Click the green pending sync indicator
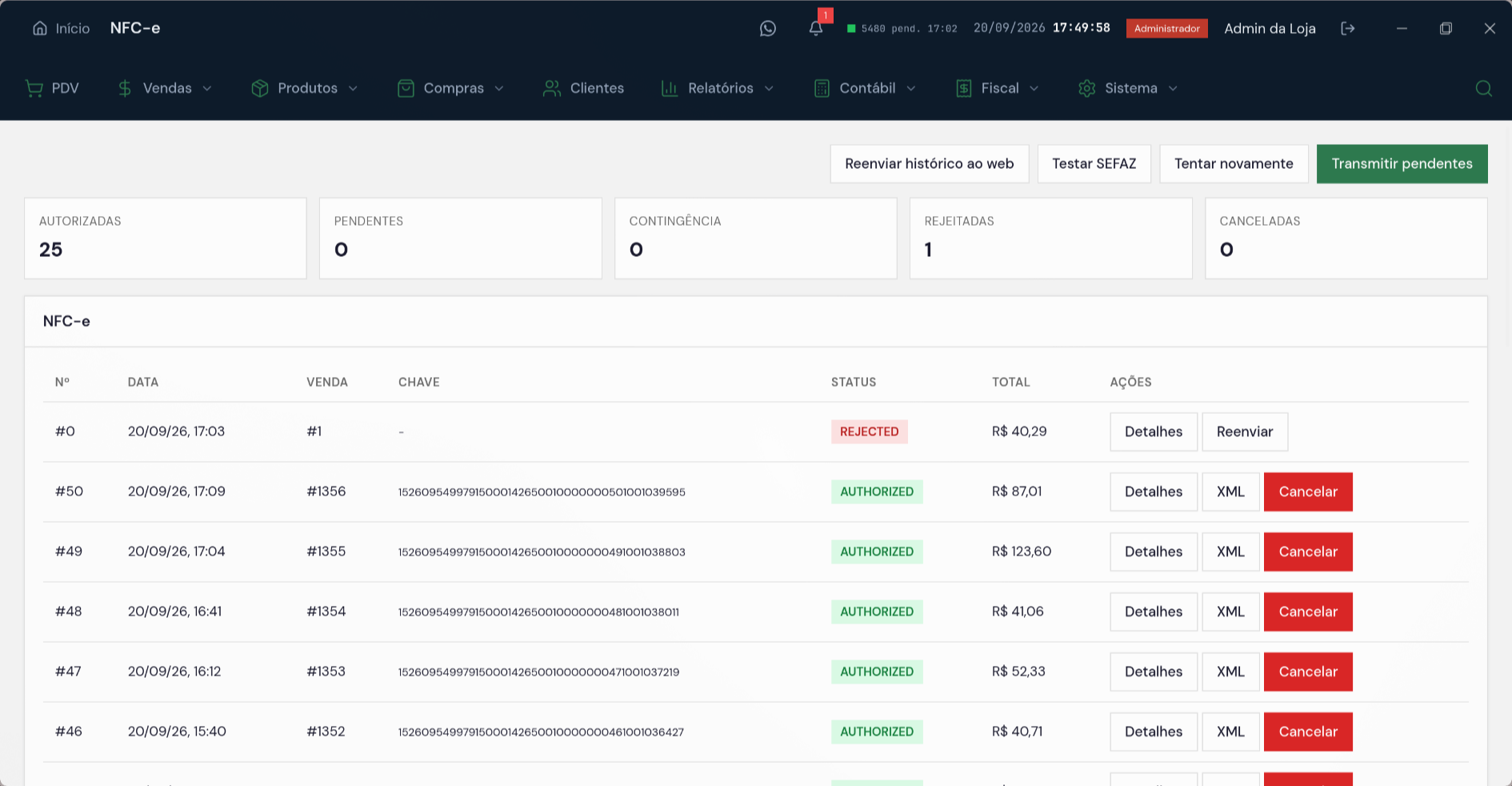This screenshot has width=1512, height=786. (851, 29)
